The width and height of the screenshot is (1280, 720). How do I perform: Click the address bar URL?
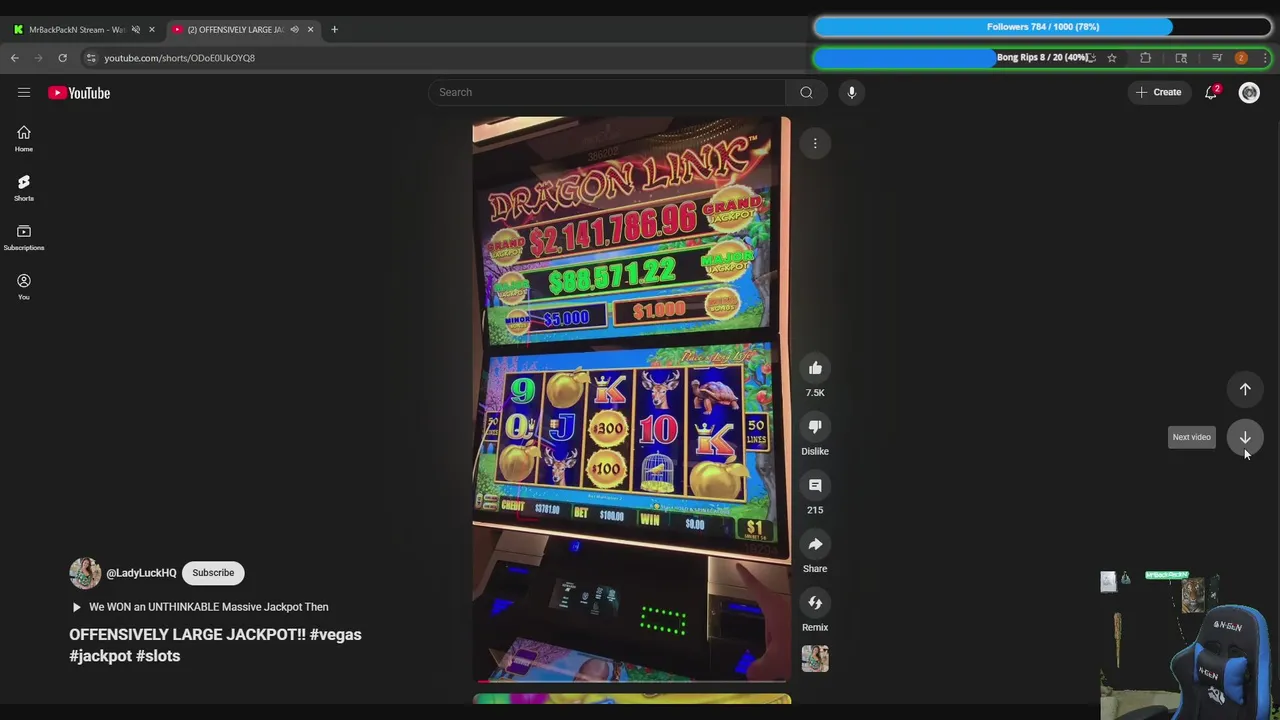click(180, 58)
